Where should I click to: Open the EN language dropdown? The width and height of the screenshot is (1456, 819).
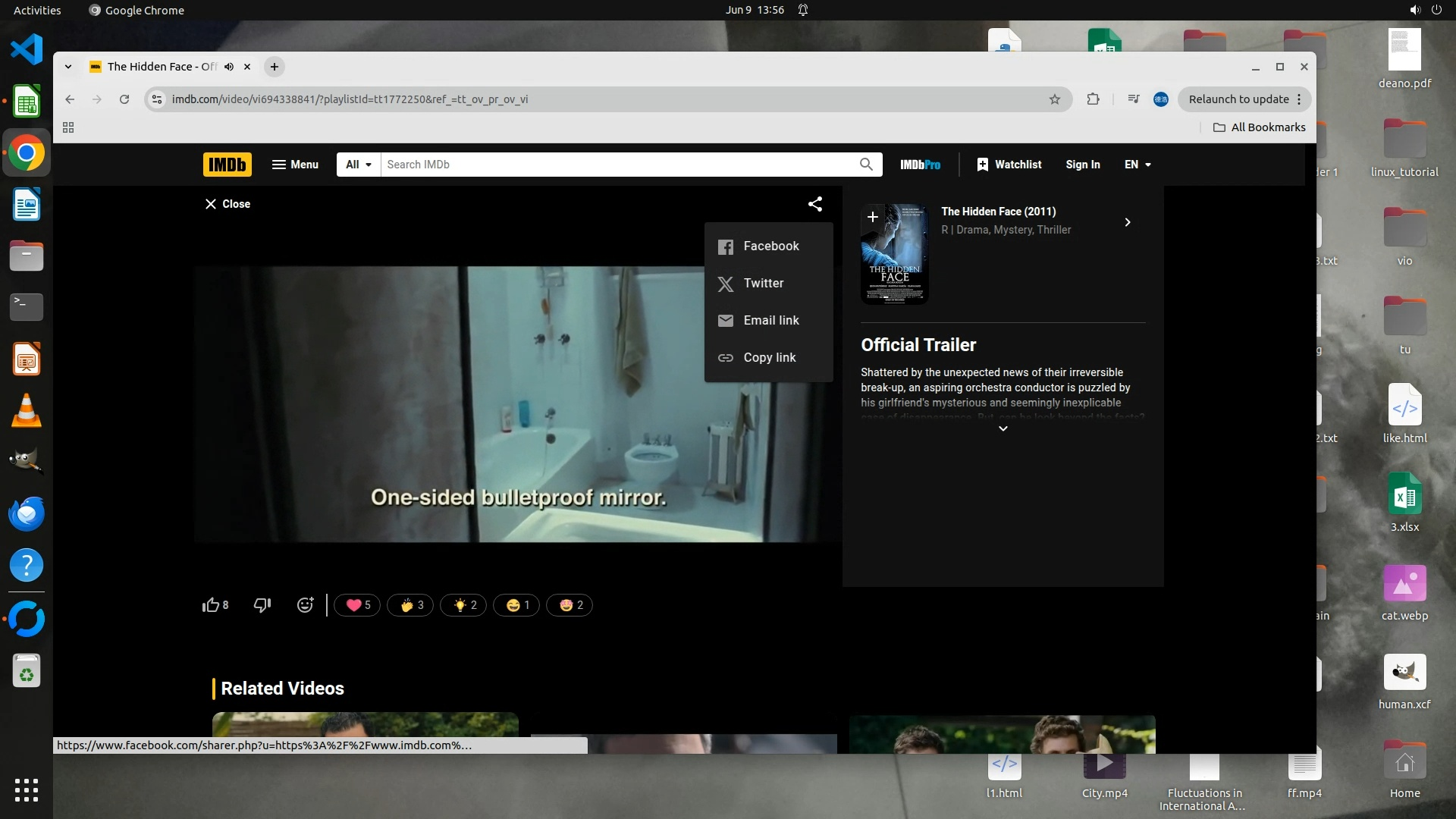(x=1137, y=165)
